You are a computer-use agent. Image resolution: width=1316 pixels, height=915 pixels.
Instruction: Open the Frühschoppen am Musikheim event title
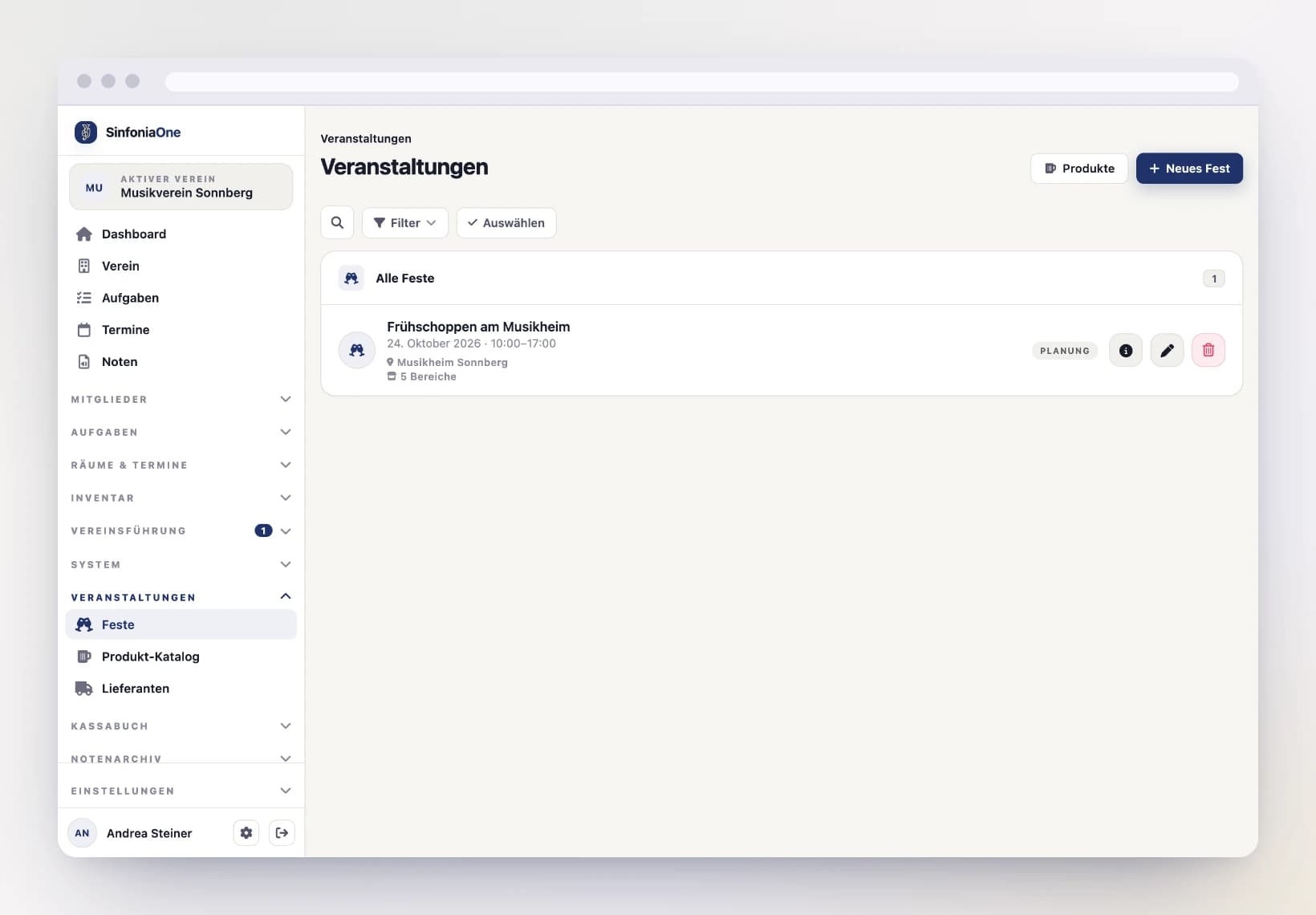pos(478,327)
